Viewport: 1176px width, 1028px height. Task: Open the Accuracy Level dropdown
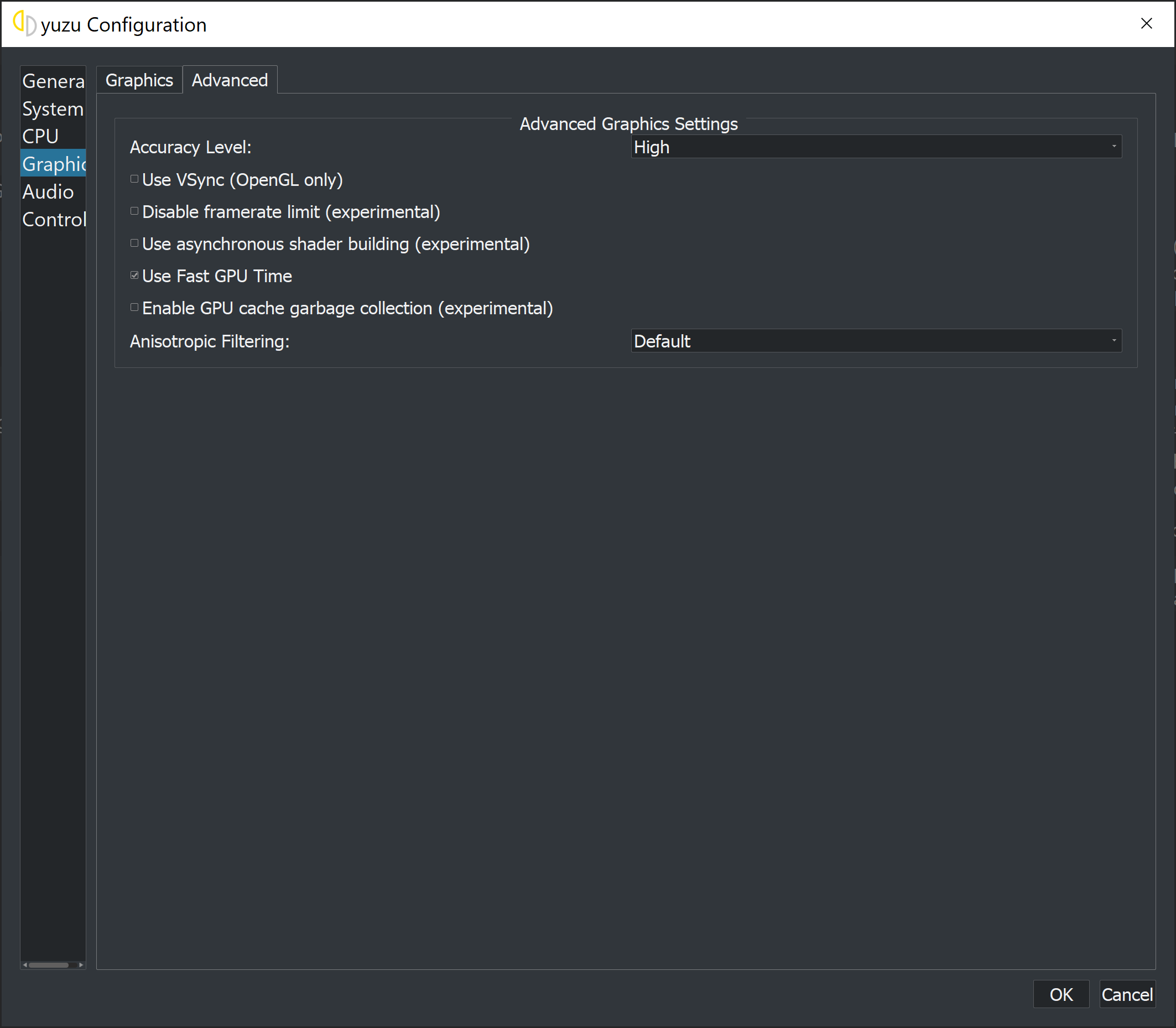tap(876, 147)
